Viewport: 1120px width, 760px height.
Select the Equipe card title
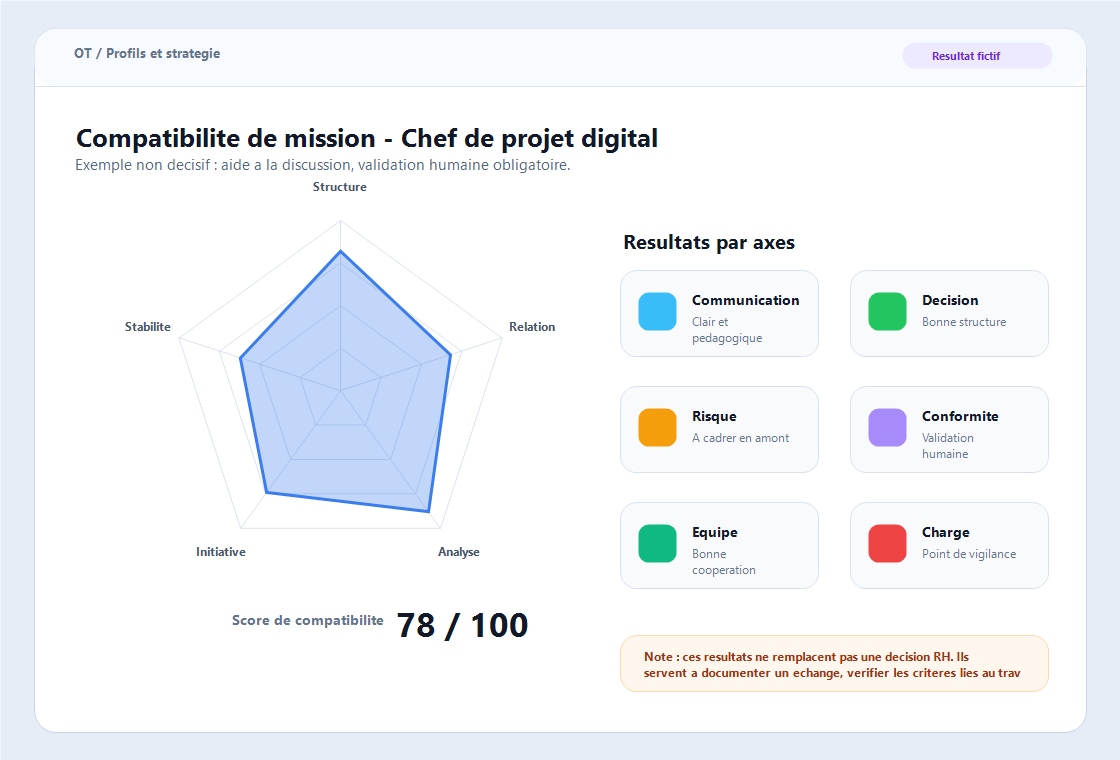click(714, 532)
